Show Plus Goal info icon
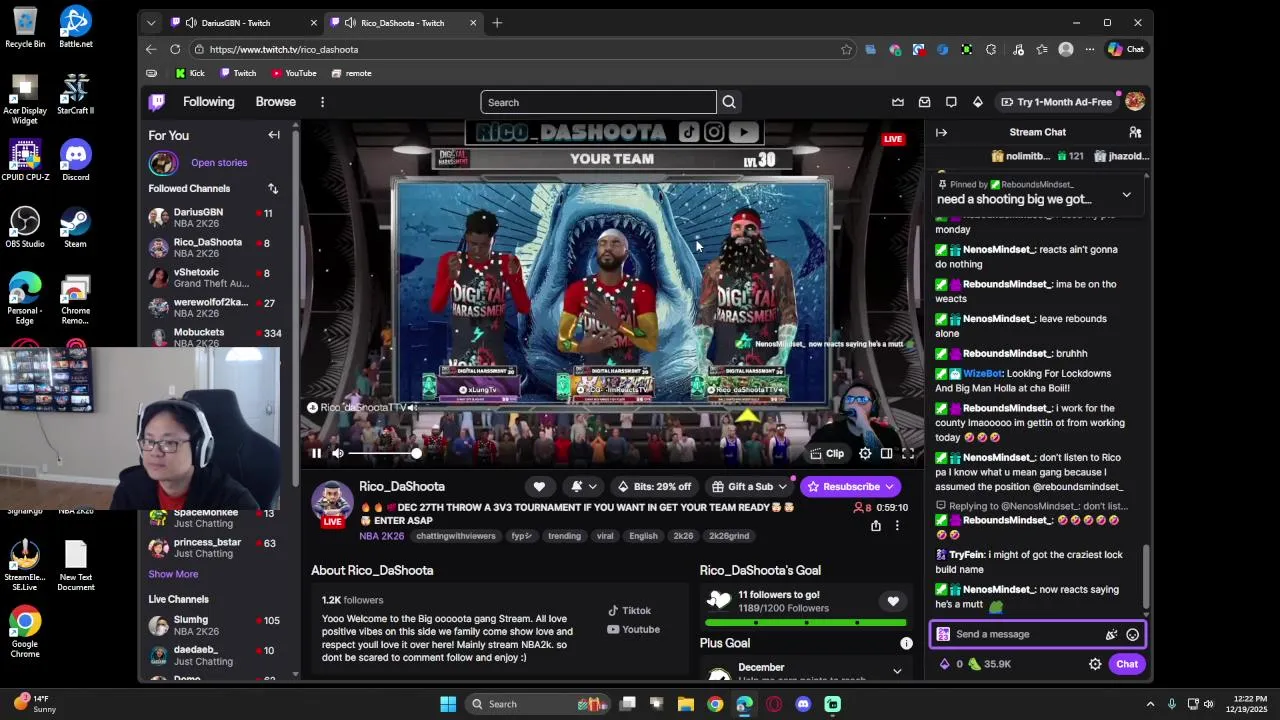The width and height of the screenshot is (1280, 720). point(906,643)
